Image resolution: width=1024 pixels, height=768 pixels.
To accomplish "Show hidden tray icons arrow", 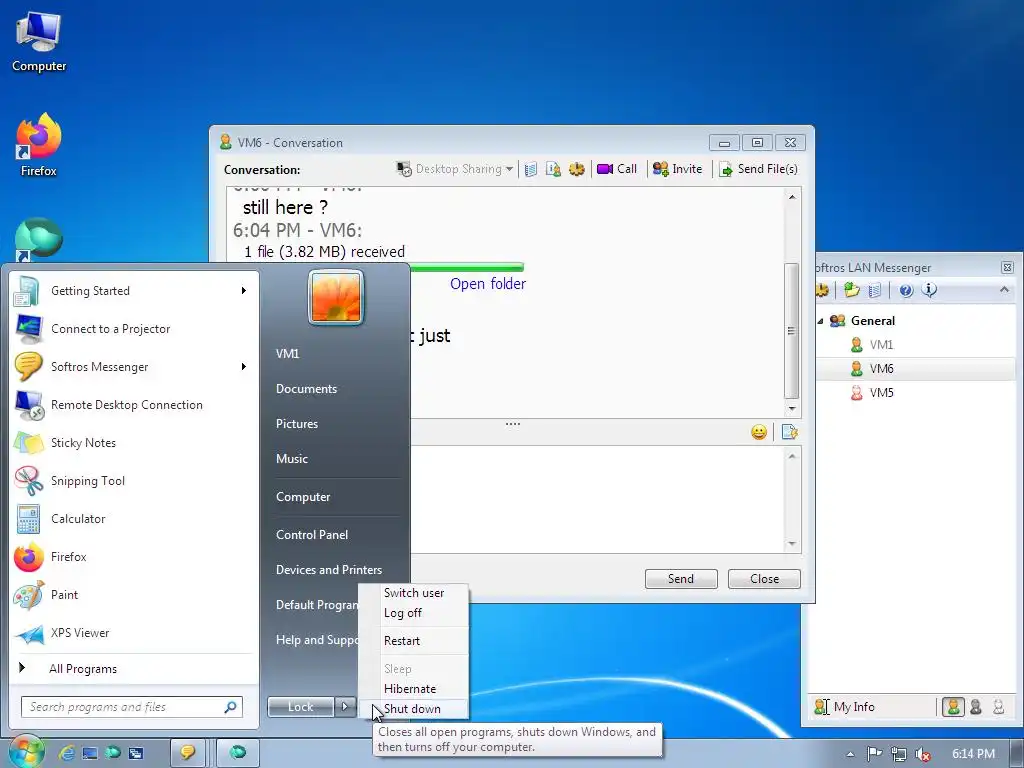I will [850, 754].
